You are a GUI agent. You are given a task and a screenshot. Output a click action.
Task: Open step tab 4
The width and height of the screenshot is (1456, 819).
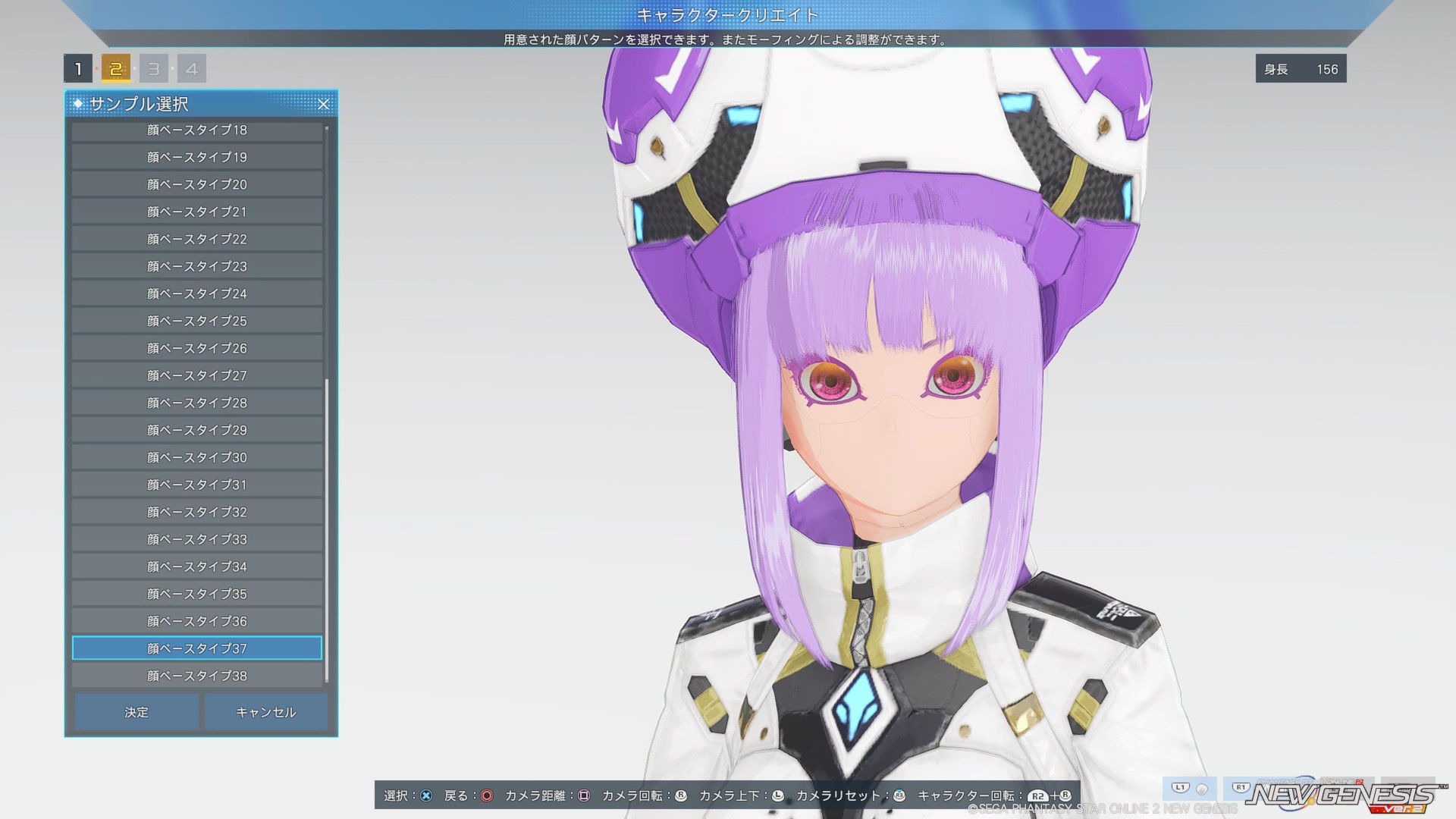191,69
